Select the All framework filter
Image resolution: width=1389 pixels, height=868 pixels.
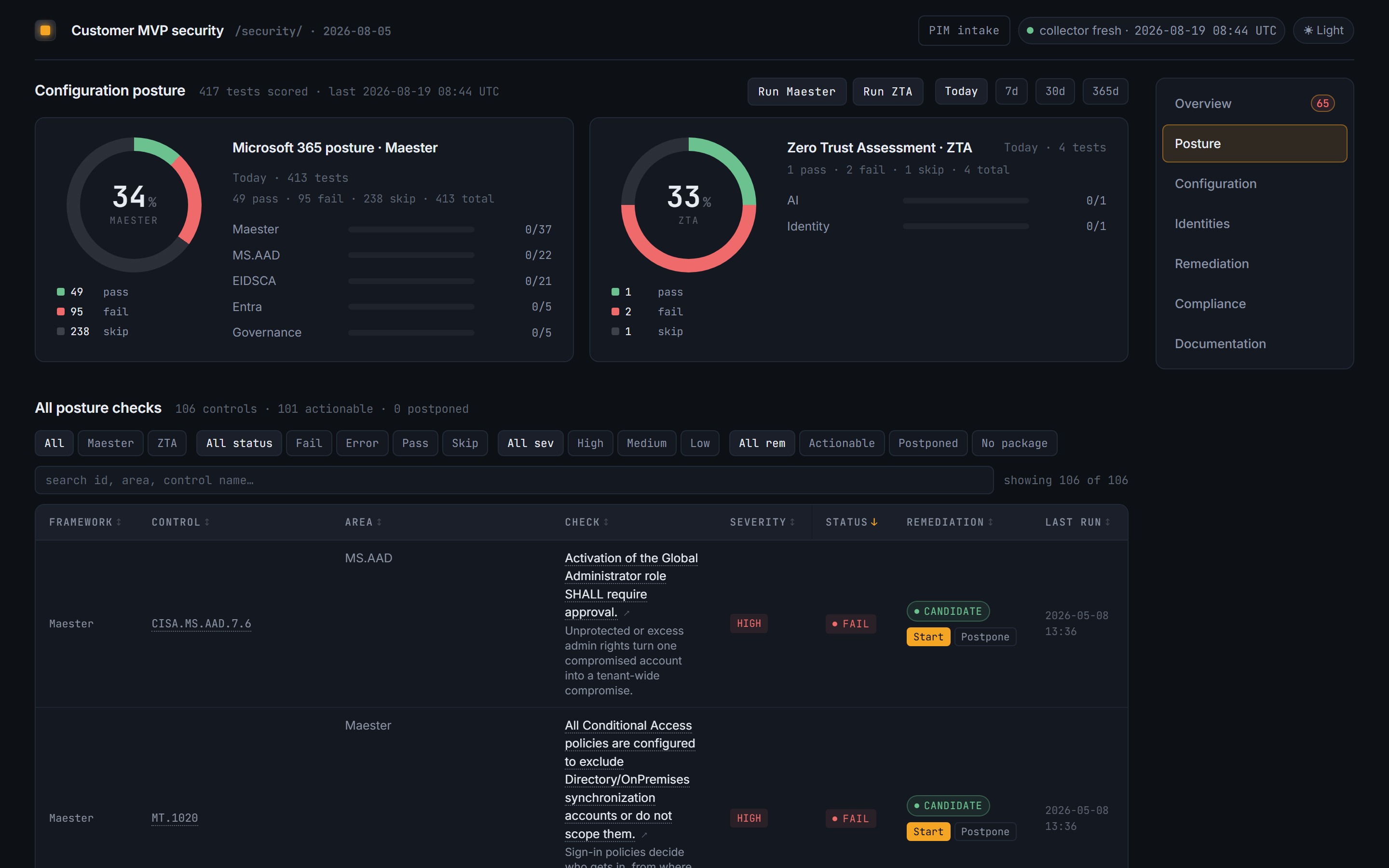[x=54, y=443]
